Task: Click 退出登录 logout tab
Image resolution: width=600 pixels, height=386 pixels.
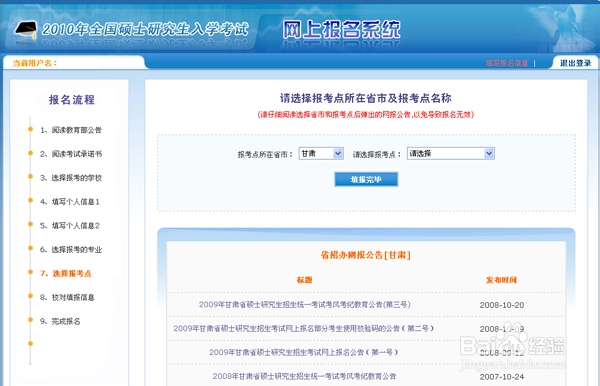Action: click(x=575, y=63)
